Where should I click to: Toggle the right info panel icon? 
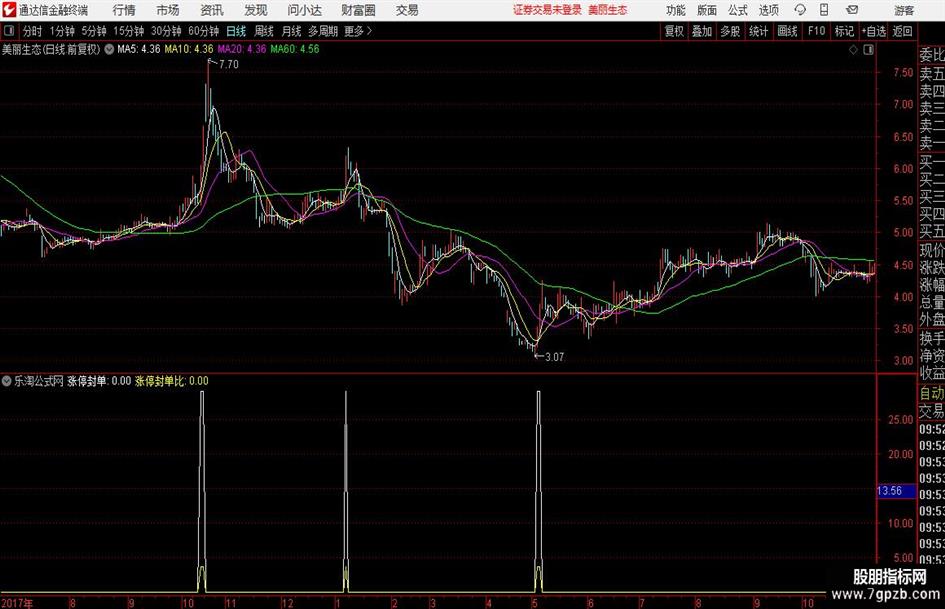coord(868,49)
